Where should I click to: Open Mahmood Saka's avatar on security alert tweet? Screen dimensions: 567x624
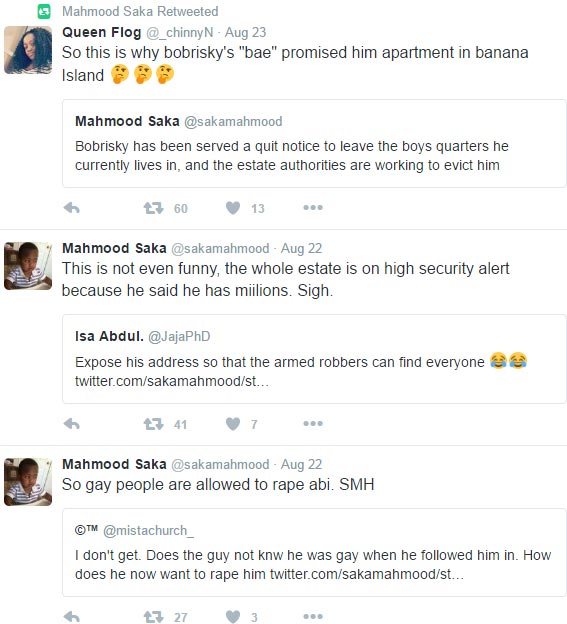point(28,266)
